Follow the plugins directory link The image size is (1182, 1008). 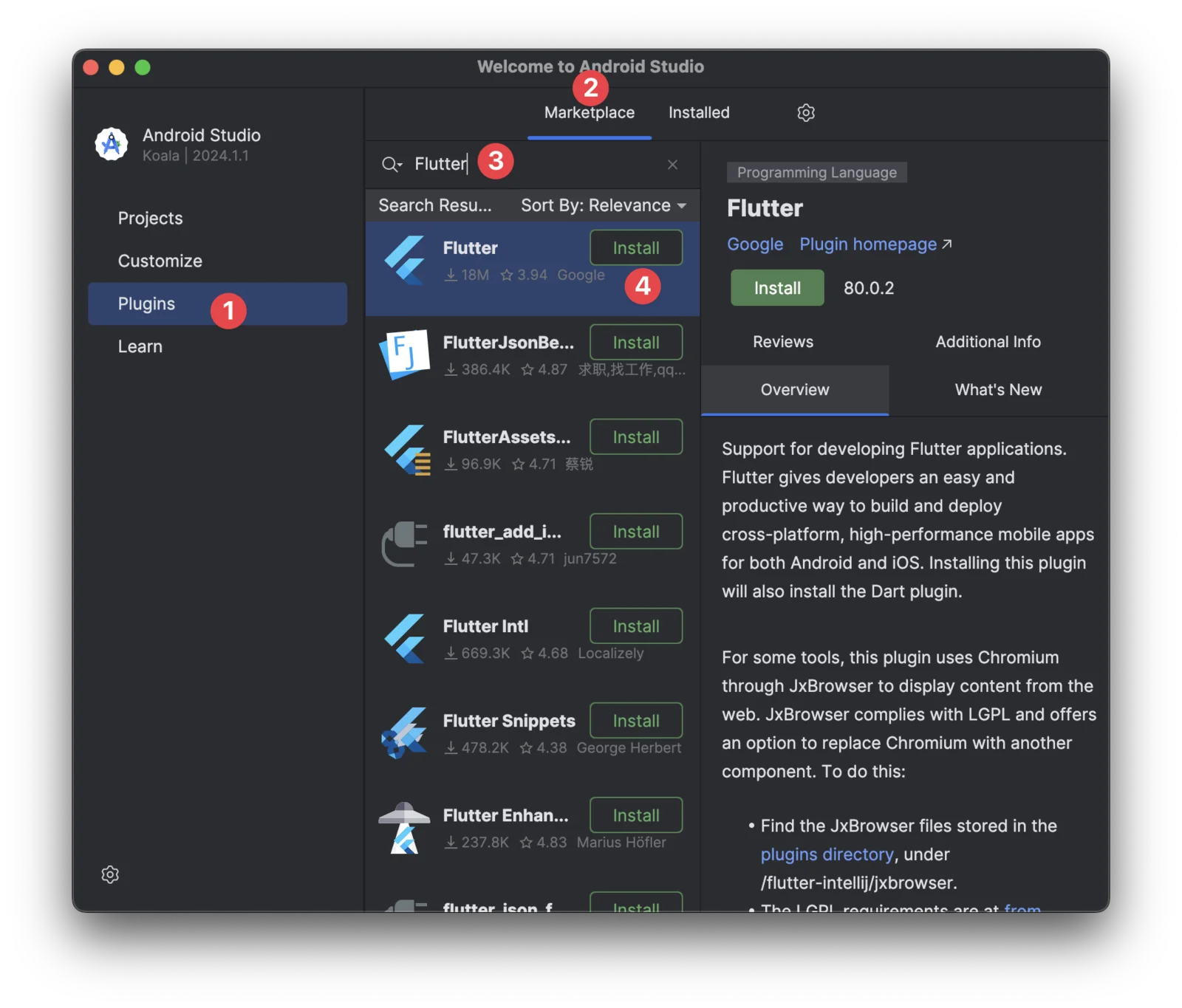point(827,854)
